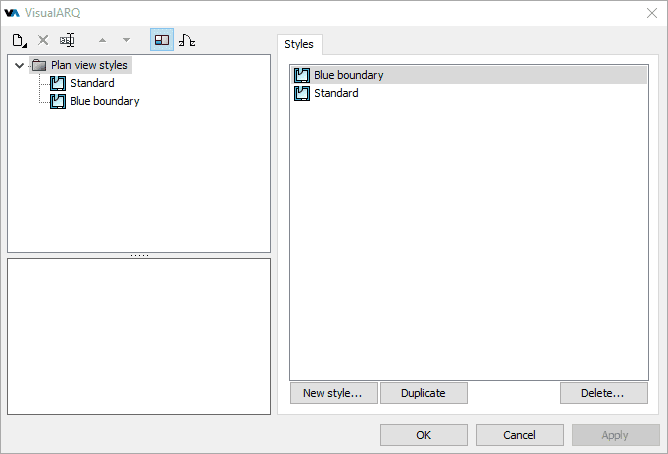Select Standard in the tree
Viewport: 668px width, 454px height.
pyautogui.click(x=92, y=83)
